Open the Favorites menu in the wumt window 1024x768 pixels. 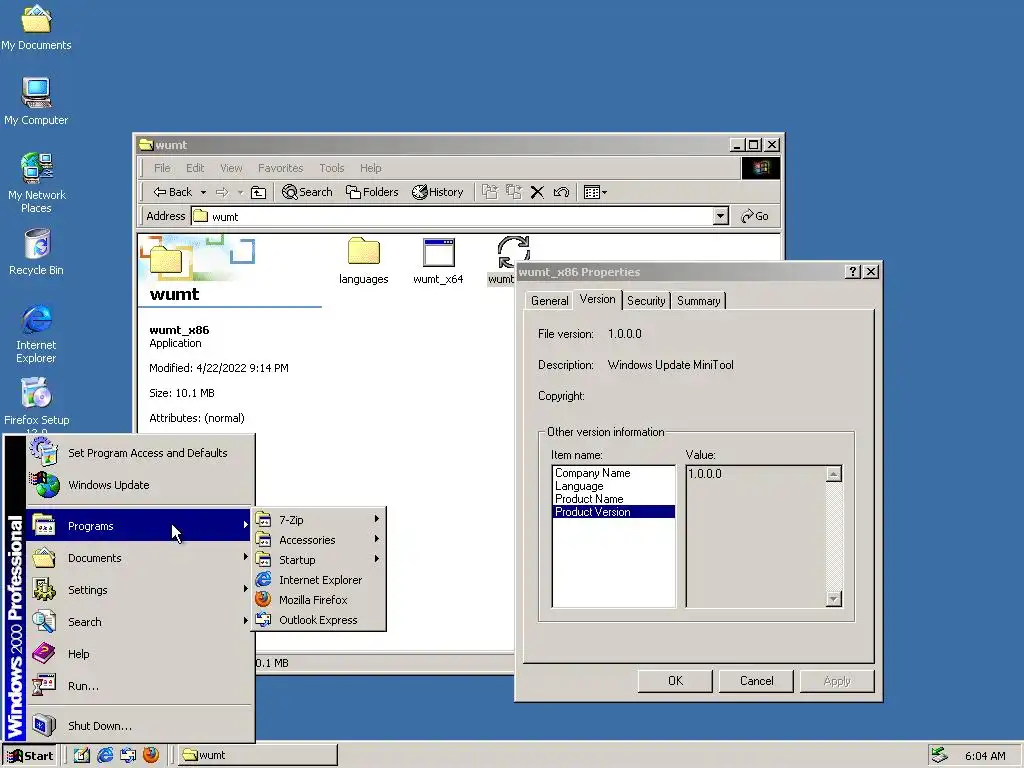tap(280, 168)
